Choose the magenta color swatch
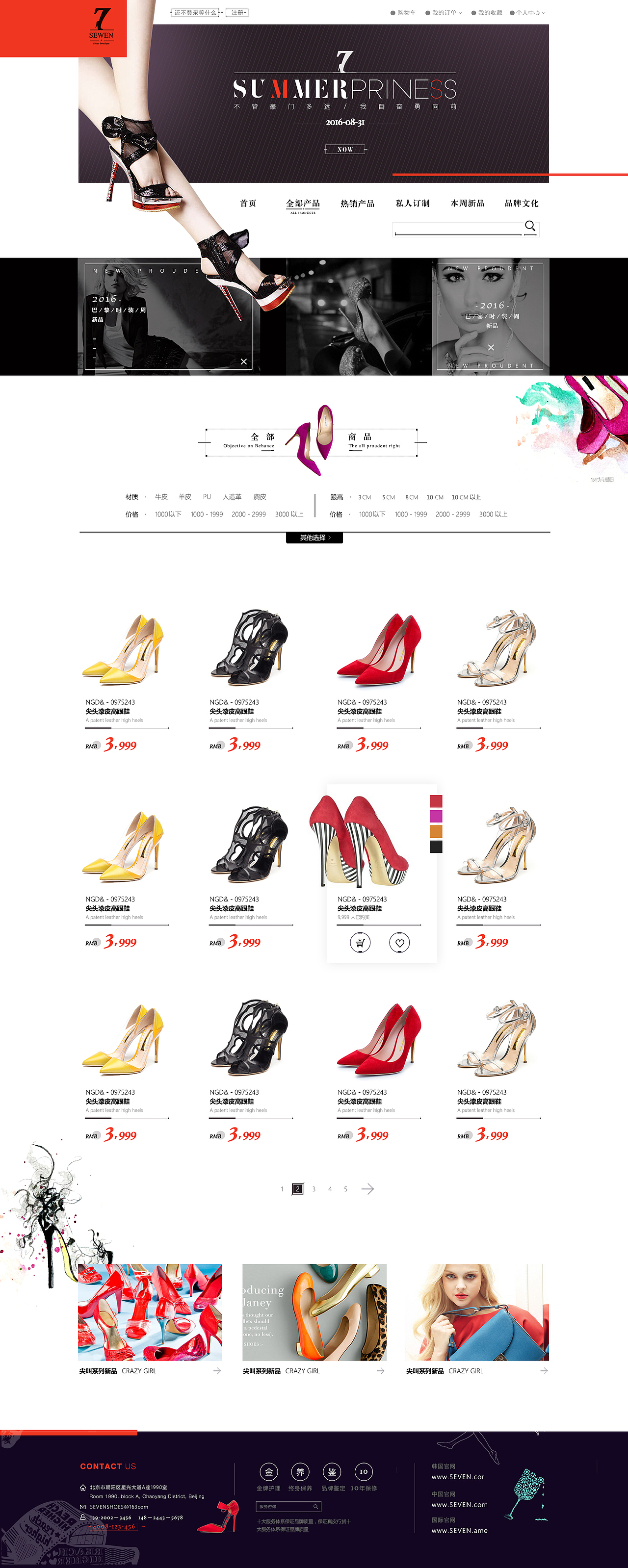The width and height of the screenshot is (628, 1568). (x=436, y=816)
